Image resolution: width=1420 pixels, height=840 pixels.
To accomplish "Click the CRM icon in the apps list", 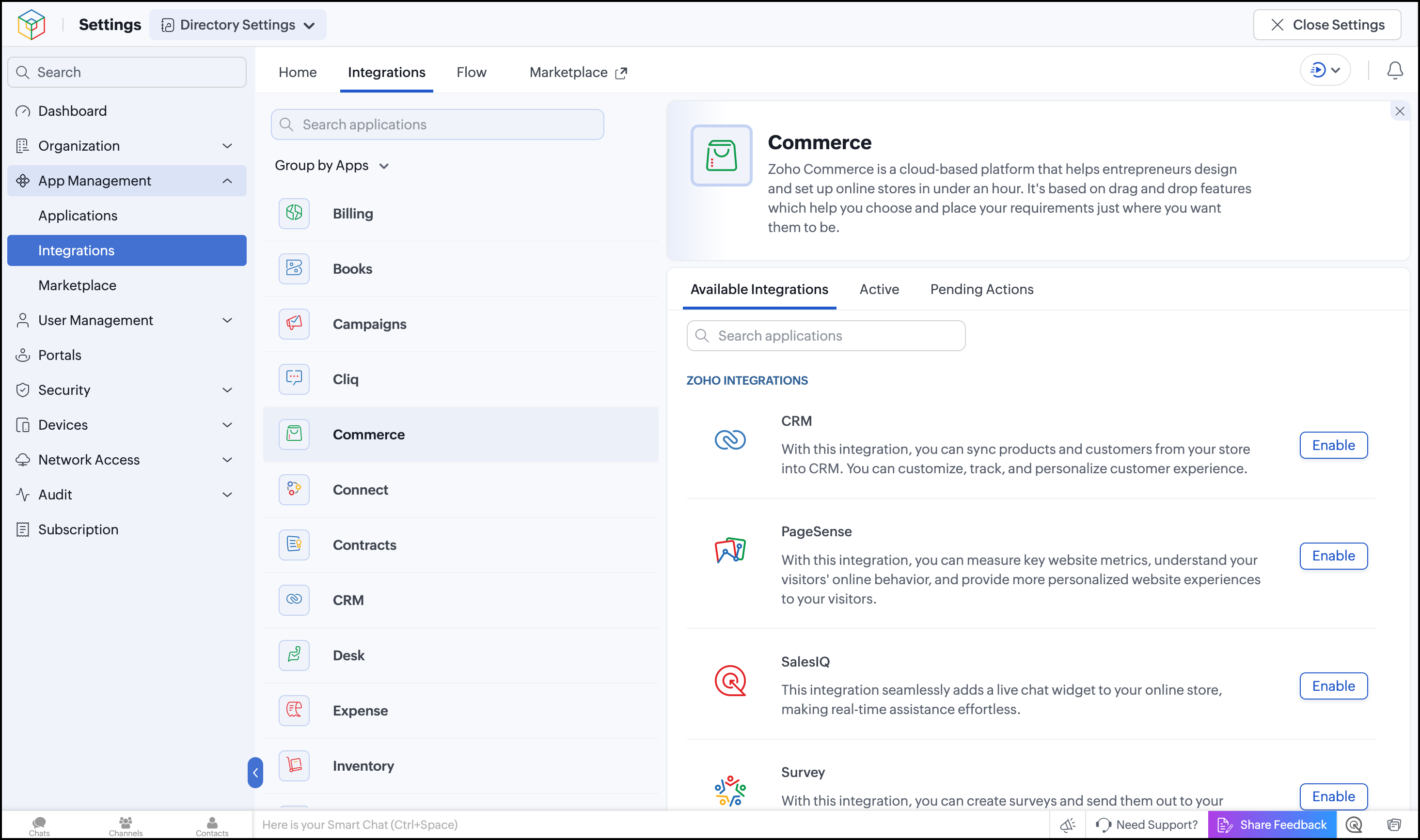I will click(x=294, y=599).
